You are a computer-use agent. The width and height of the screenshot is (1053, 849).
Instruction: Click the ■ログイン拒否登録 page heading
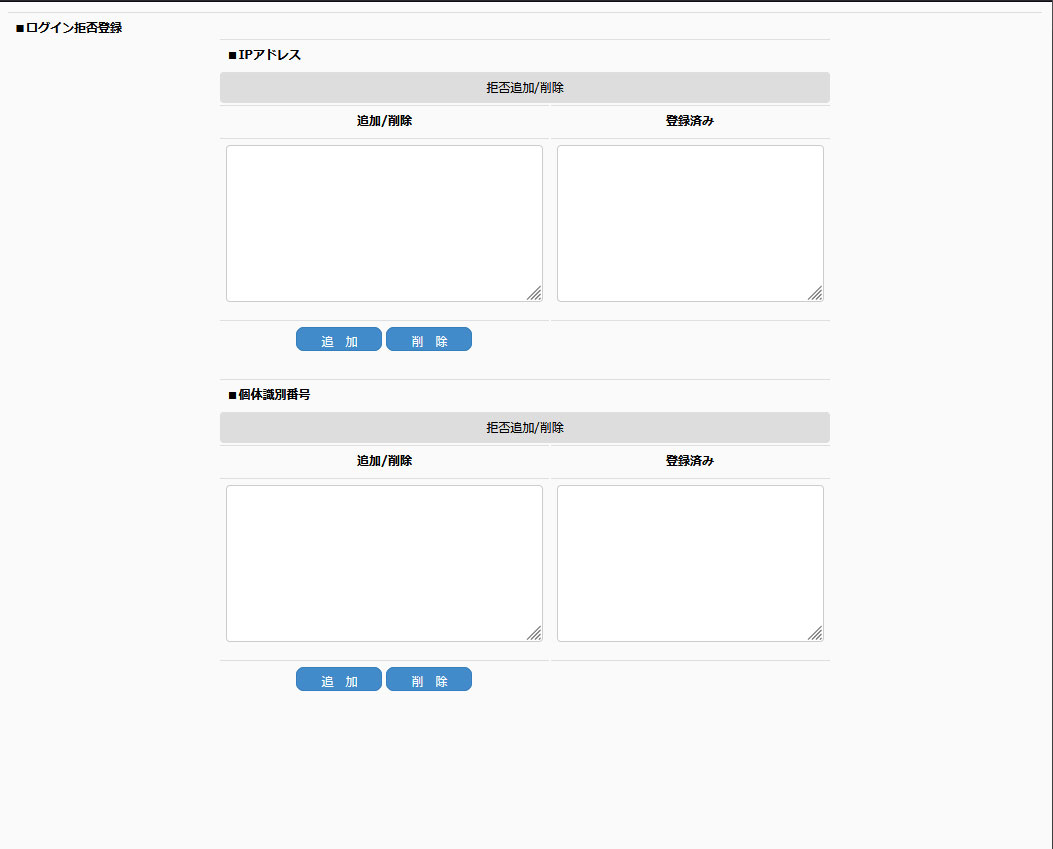pos(69,28)
